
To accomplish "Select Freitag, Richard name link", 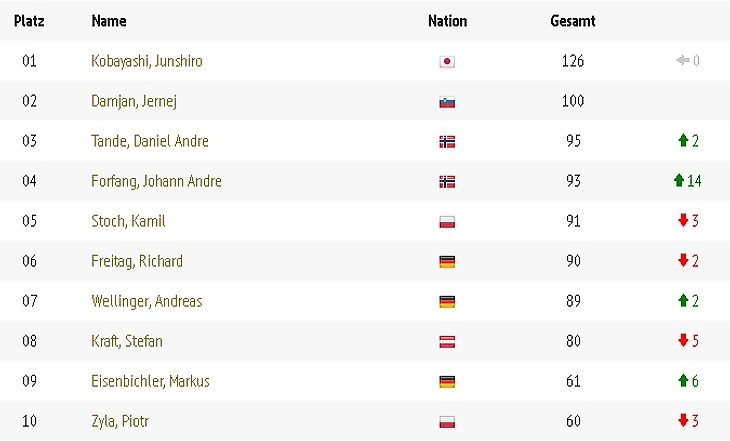I will pos(137,261).
